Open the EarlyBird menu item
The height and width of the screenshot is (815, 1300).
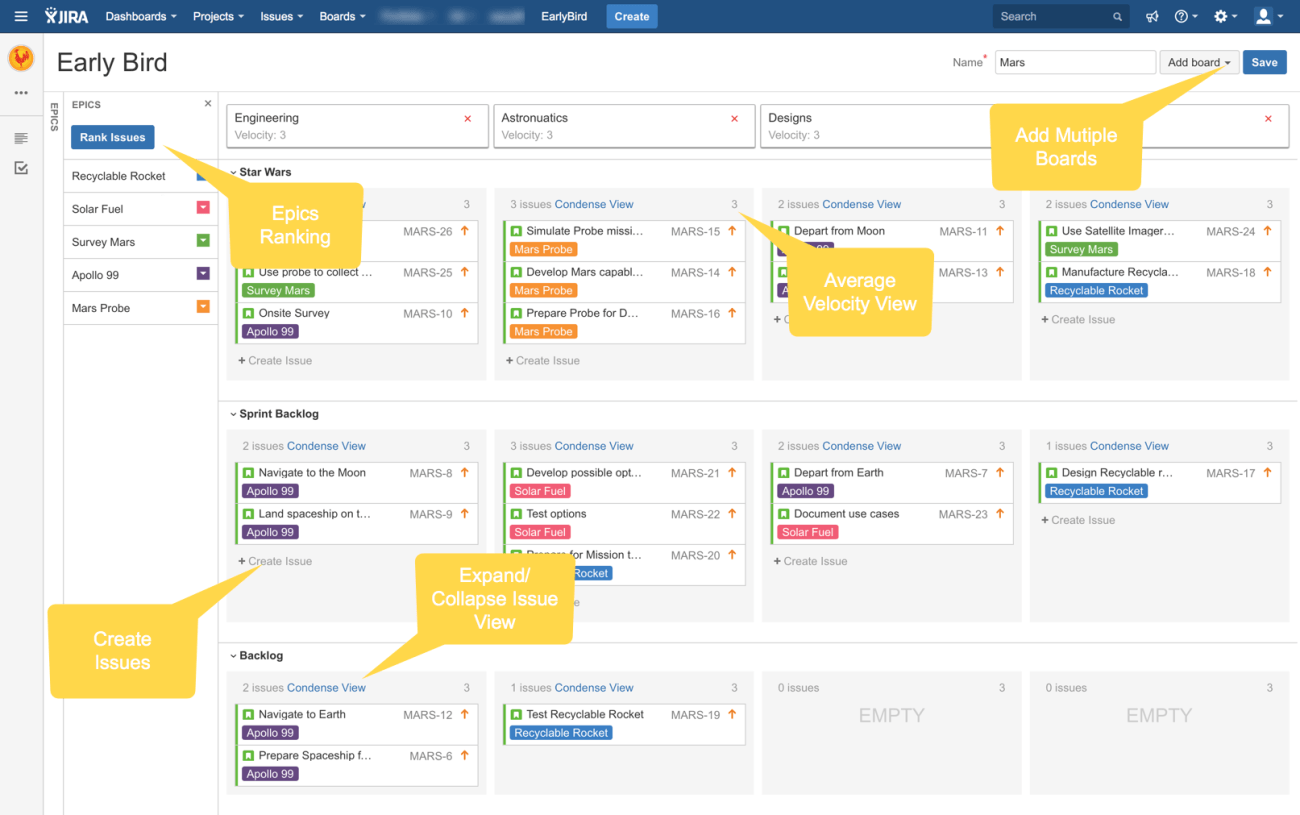tap(564, 16)
